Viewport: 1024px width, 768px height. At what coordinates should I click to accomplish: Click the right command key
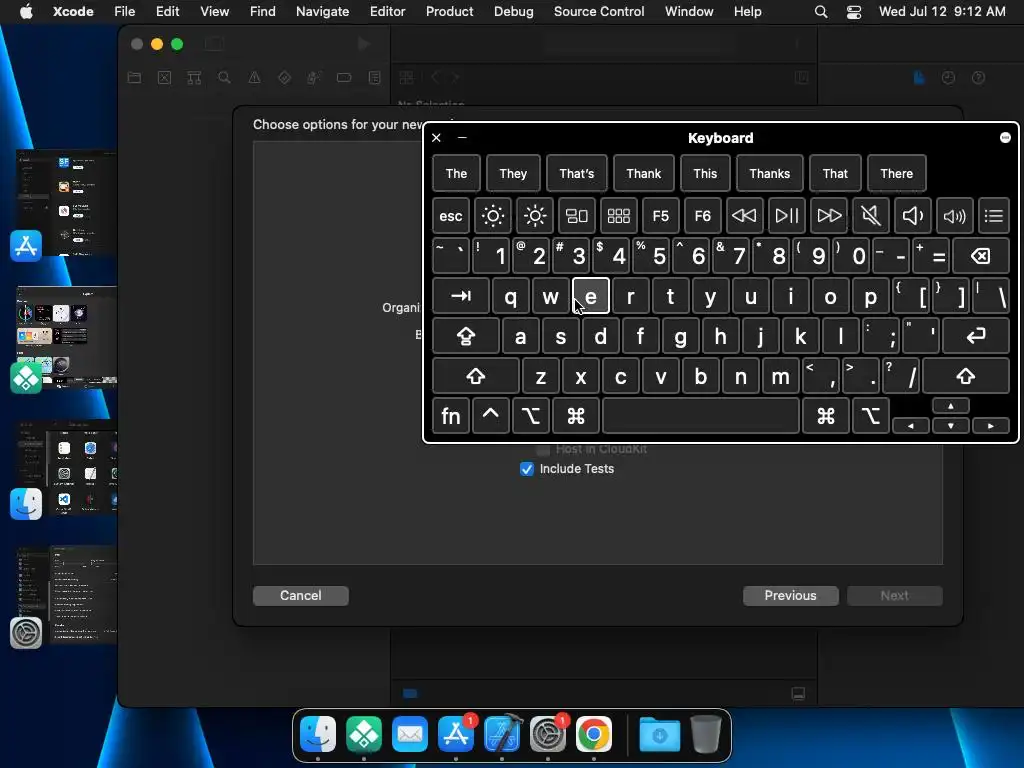825,416
